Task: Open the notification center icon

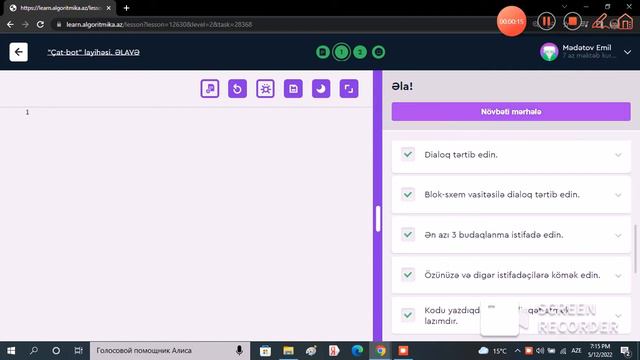Action: (x=625, y=351)
